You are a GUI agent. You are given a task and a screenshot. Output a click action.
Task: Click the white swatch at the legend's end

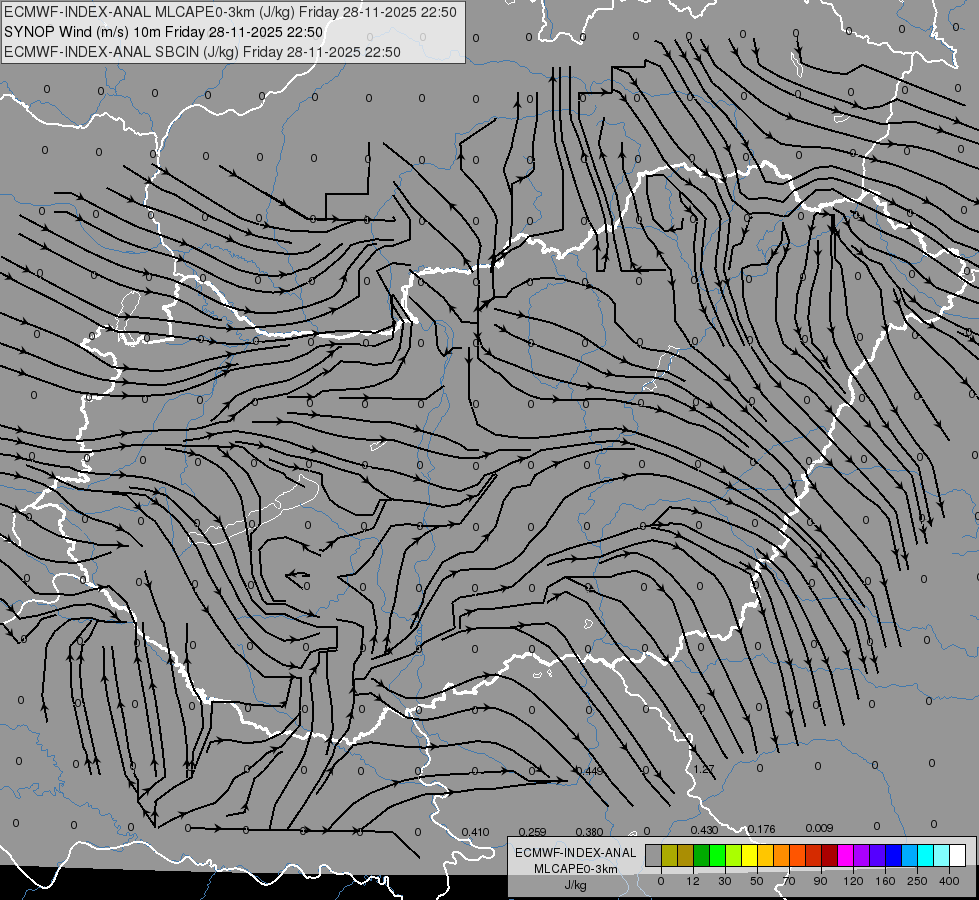click(958, 855)
